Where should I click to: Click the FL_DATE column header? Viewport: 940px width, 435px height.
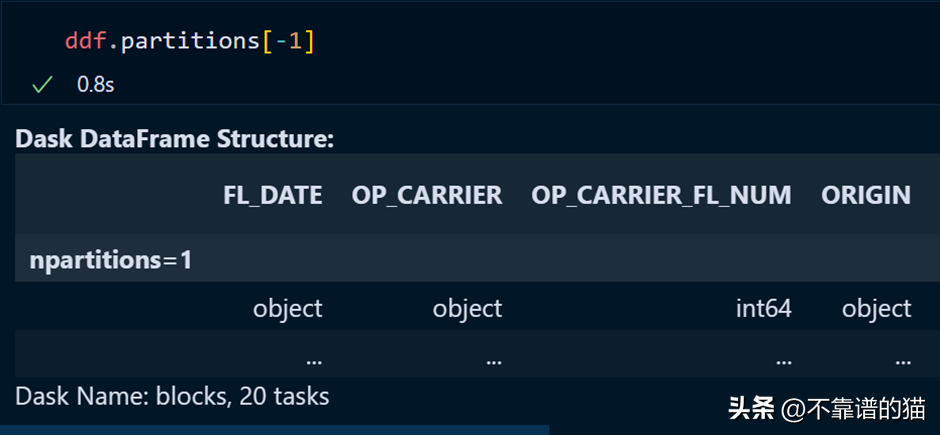272,195
